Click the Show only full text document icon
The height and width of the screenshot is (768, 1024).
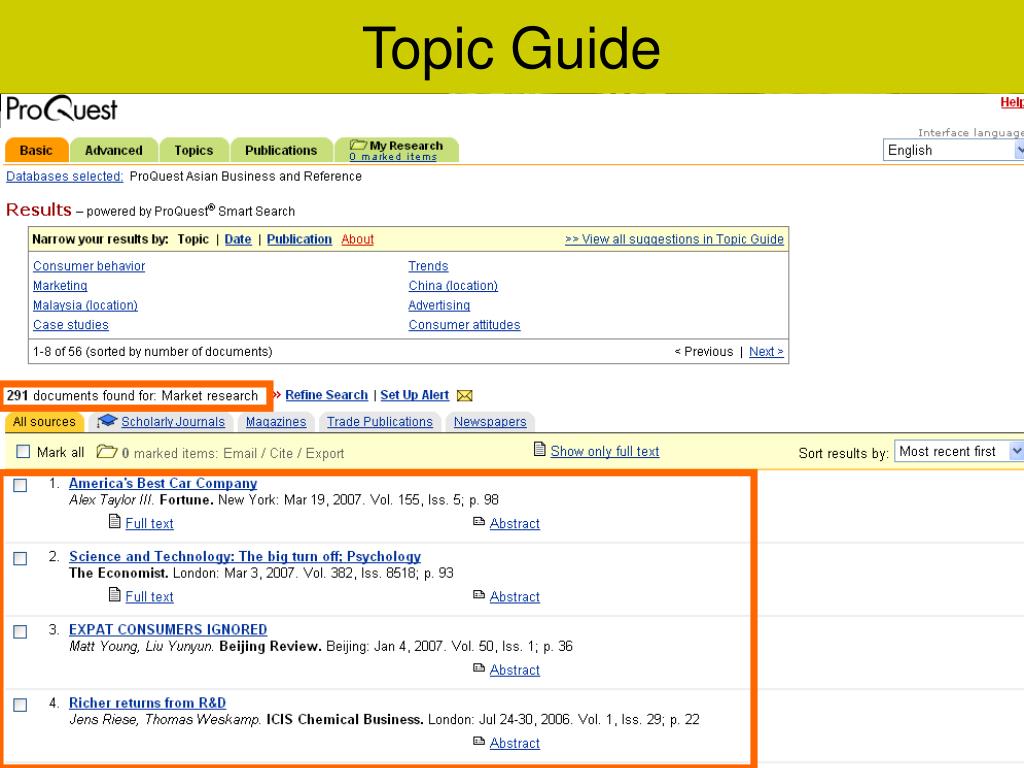539,449
